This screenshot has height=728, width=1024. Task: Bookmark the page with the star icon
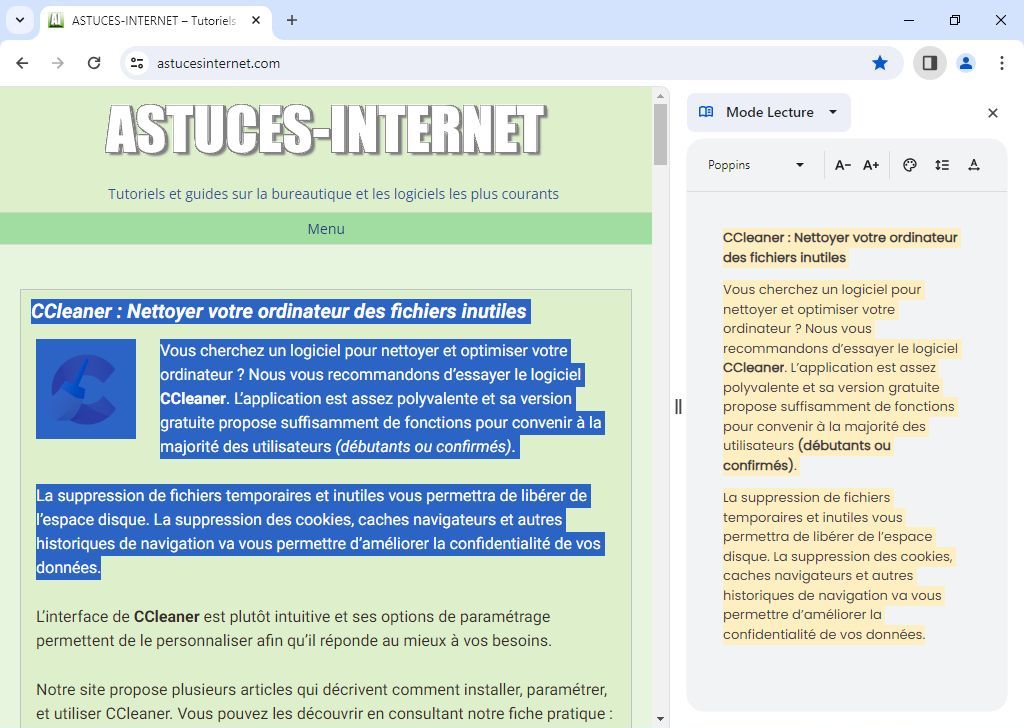(x=879, y=62)
